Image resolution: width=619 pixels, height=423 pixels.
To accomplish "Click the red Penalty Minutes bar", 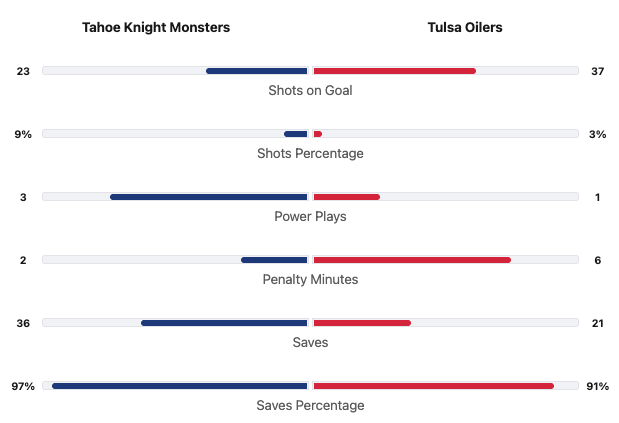I will click(x=412, y=260).
